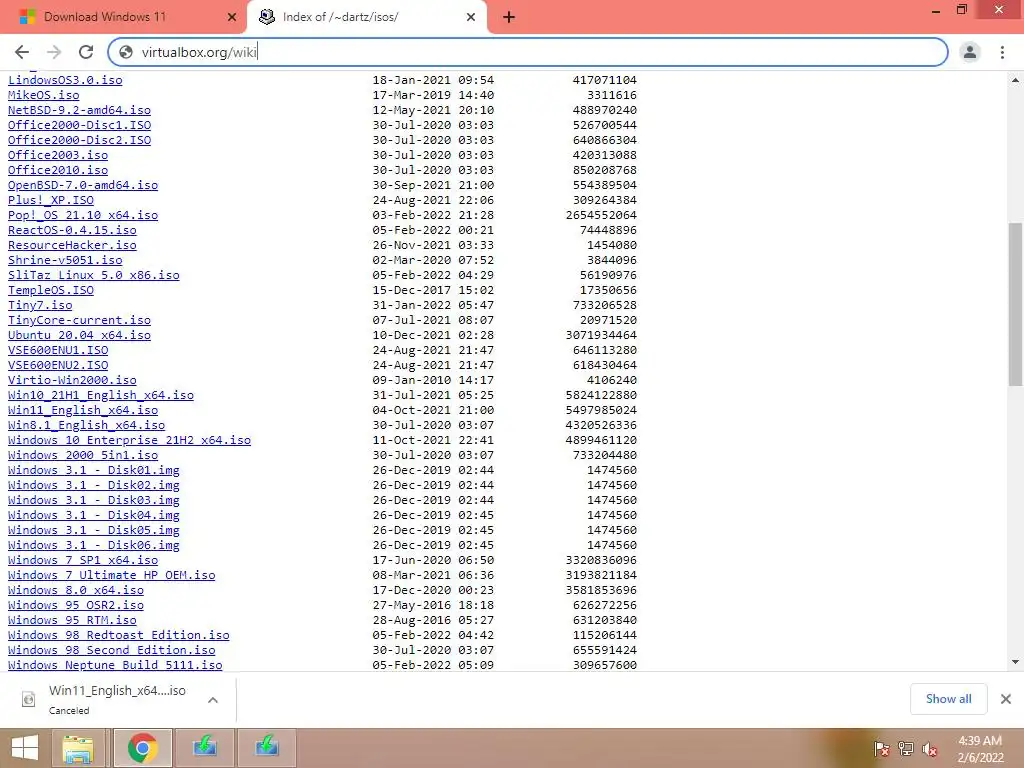This screenshot has height=768, width=1024.
Task: Dismiss the downloads bar with its X
Action: point(1006,699)
